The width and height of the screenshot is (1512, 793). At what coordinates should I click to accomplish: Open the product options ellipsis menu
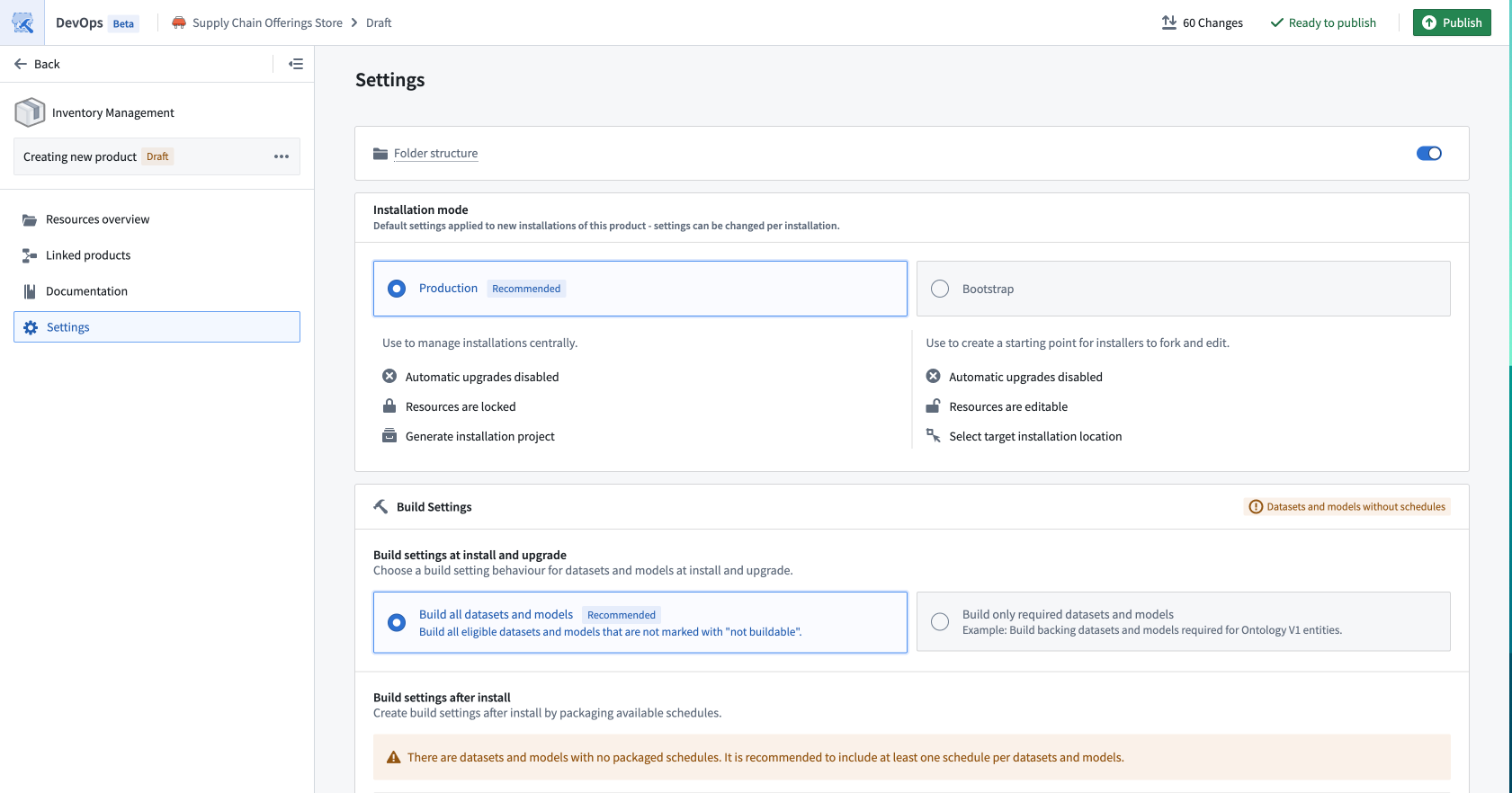[282, 156]
